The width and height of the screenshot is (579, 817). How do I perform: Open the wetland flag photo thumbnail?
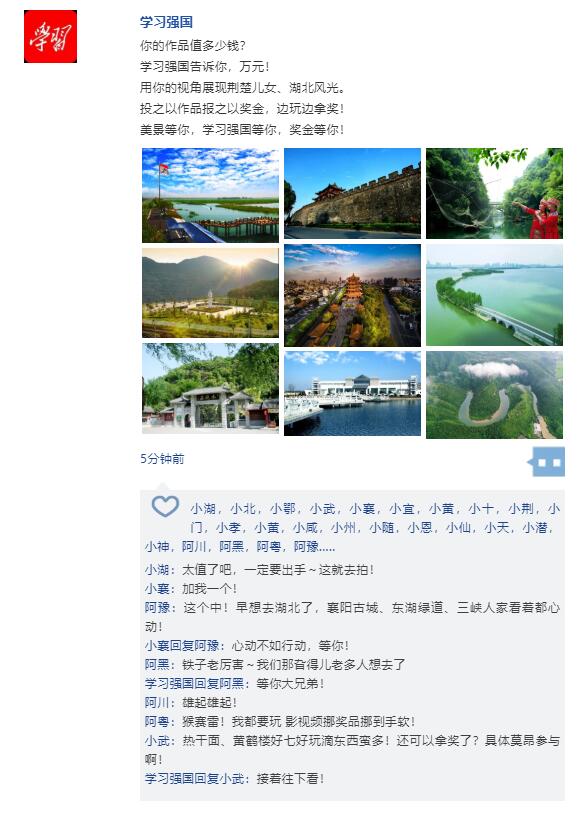click(x=211, y=195)
